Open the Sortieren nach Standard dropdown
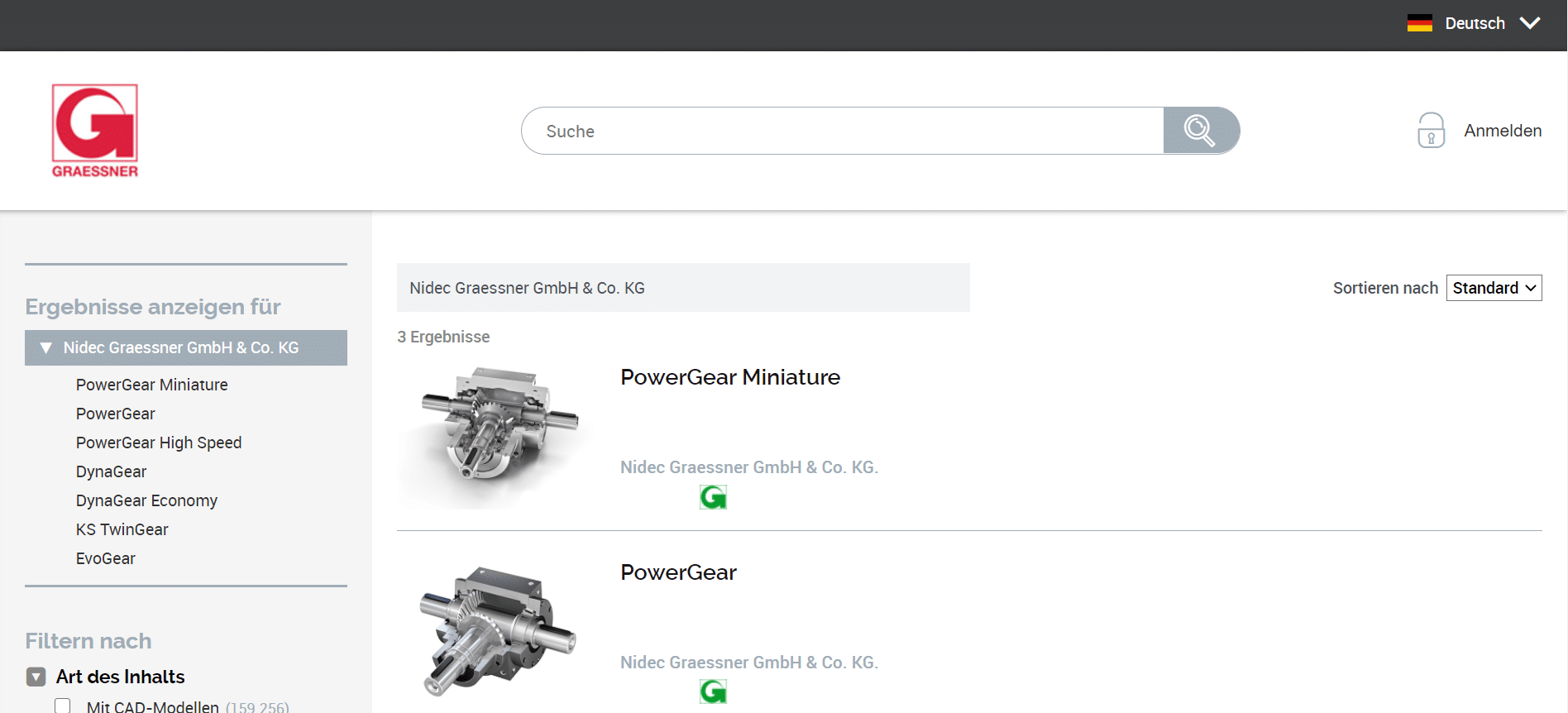The width and height of the screenshot is (1568, 713). (1494, 288)
